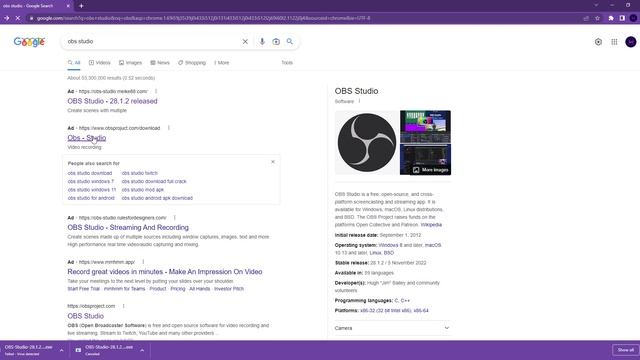Image resolution: width=640 pixels, height=360 pixels.
Task: Open Chrome side panel icon
Action: (622, 18)
